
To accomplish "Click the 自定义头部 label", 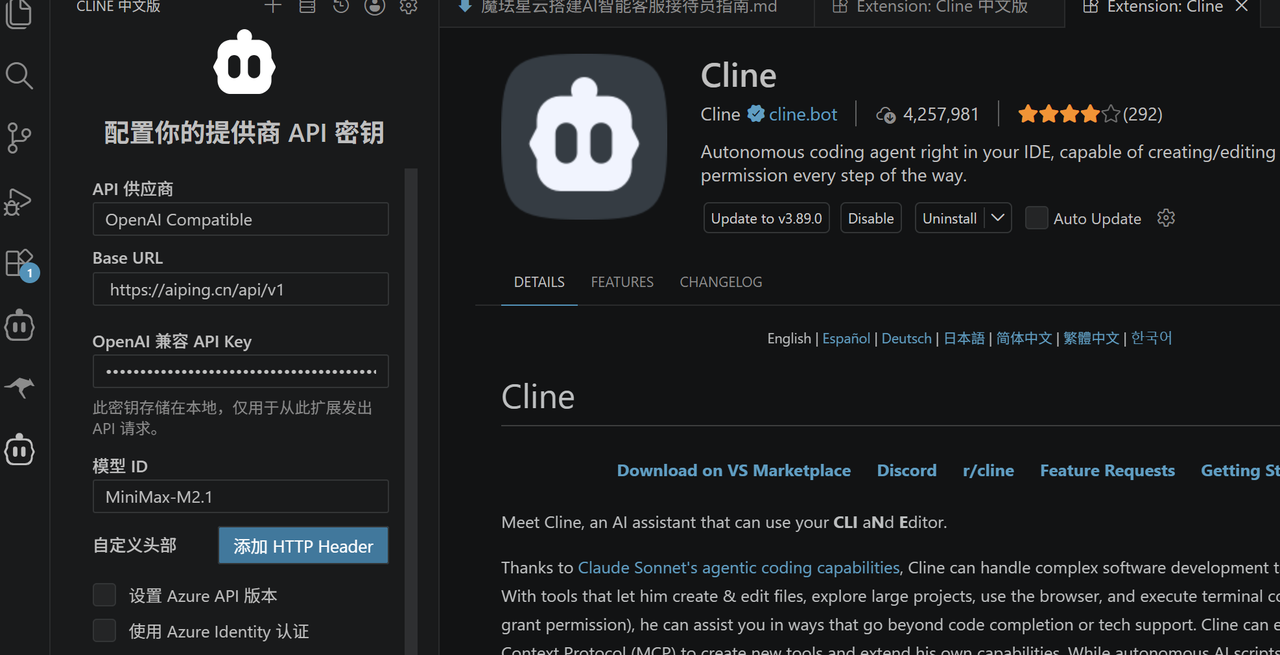I will [134, 545].
